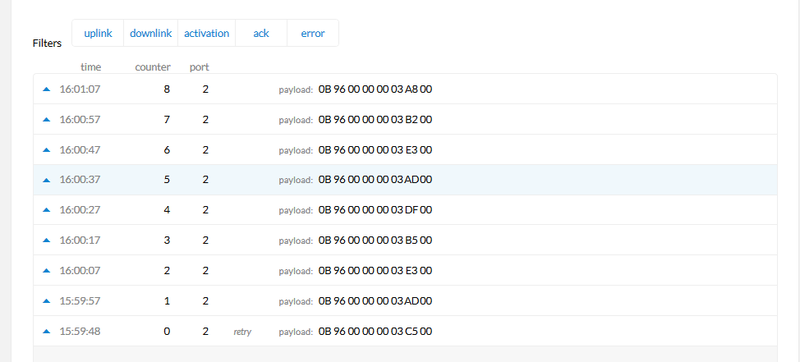
Task: Click uplink arrow icon for 16:00:27 entry
Action: (x=46, y=210)
